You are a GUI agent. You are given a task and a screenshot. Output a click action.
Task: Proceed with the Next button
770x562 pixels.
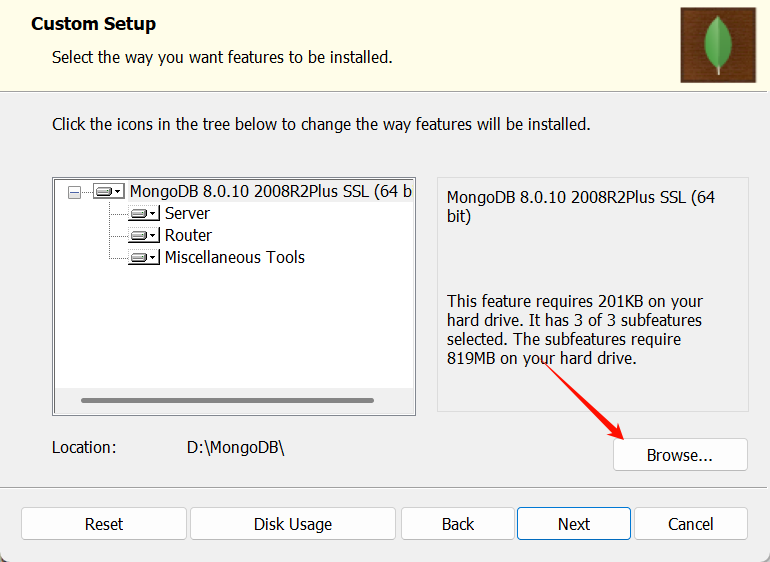click(x=574, y=524)
